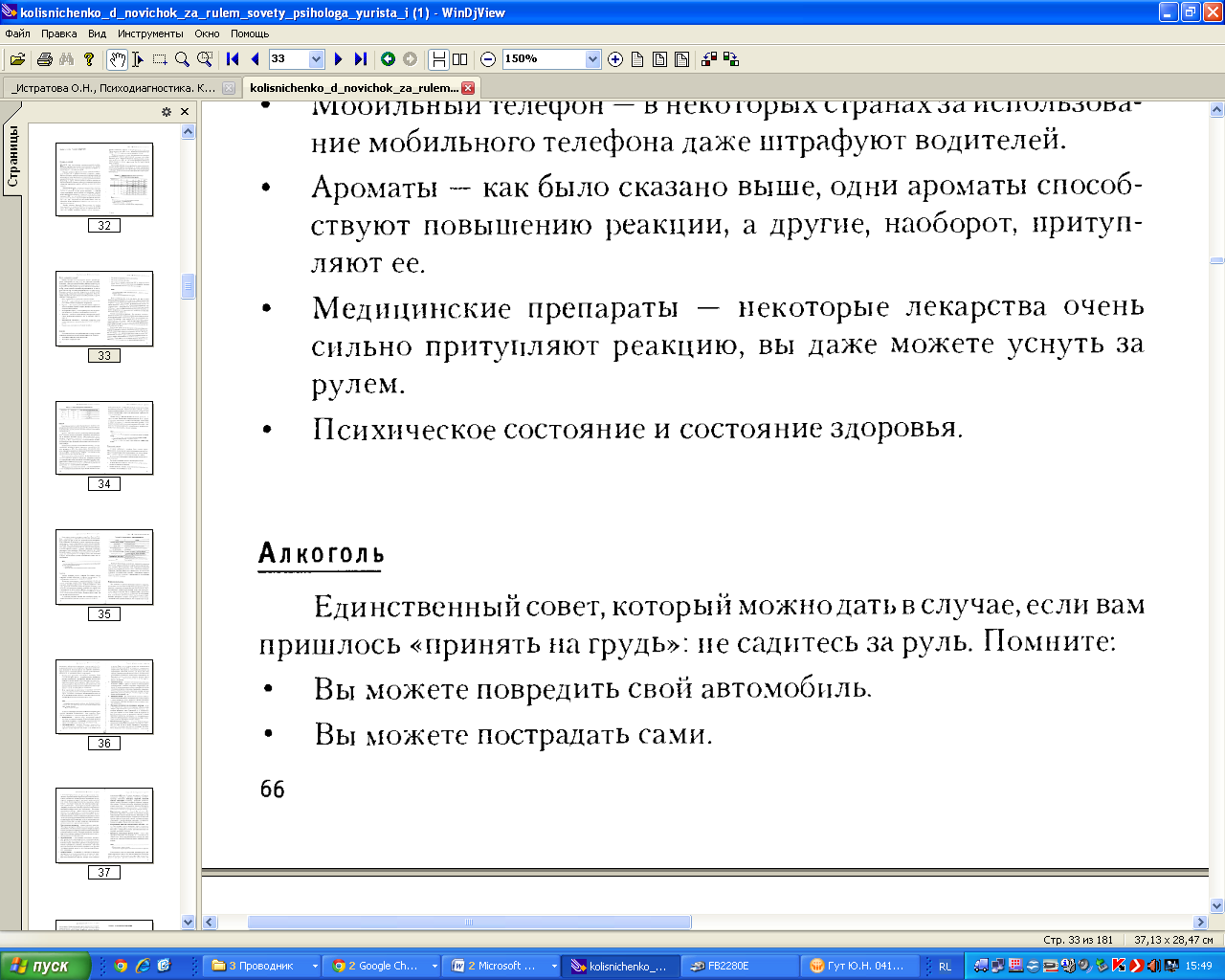The width and height of the screenshot is (1225, 980).
Task: Click the Print icon in toolbar
Action: point(44,59)
